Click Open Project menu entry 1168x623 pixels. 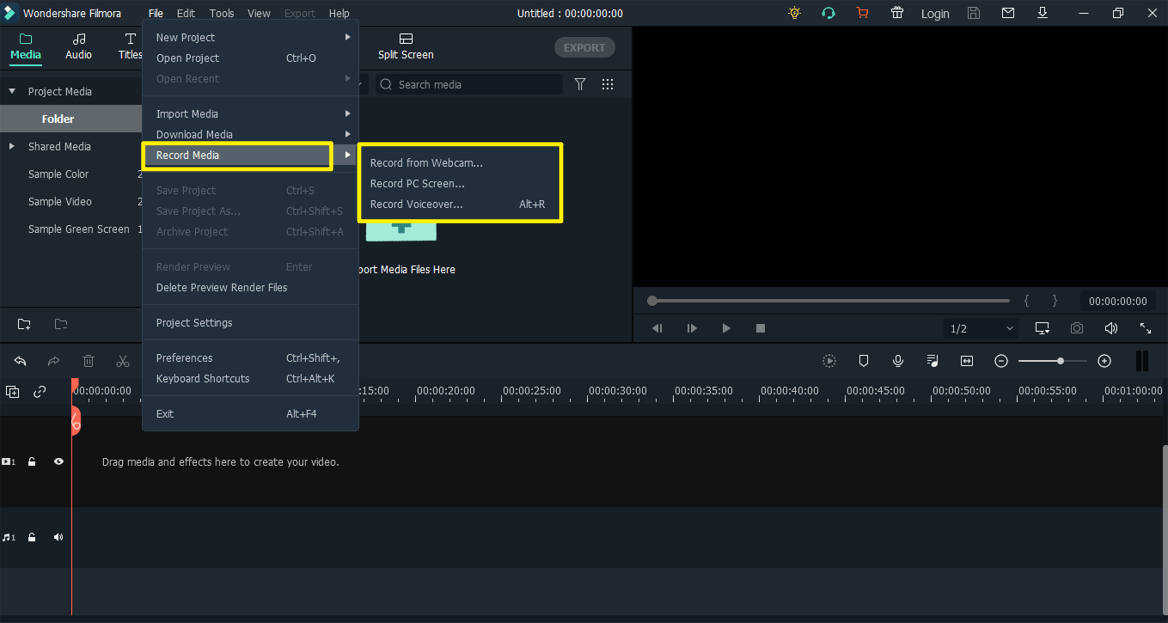coord(251,58)
